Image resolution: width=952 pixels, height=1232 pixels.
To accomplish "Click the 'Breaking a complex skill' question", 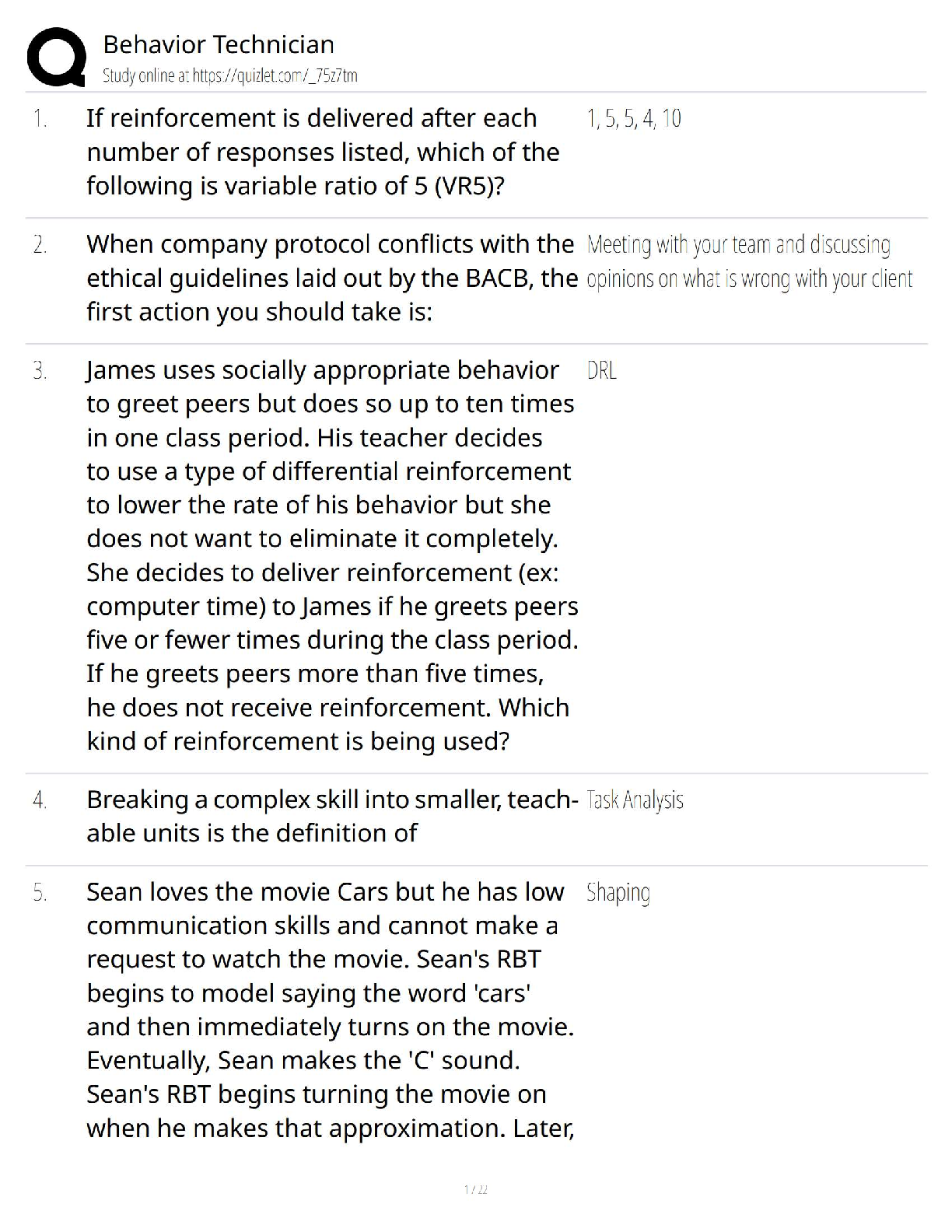I will click(331, 816).
